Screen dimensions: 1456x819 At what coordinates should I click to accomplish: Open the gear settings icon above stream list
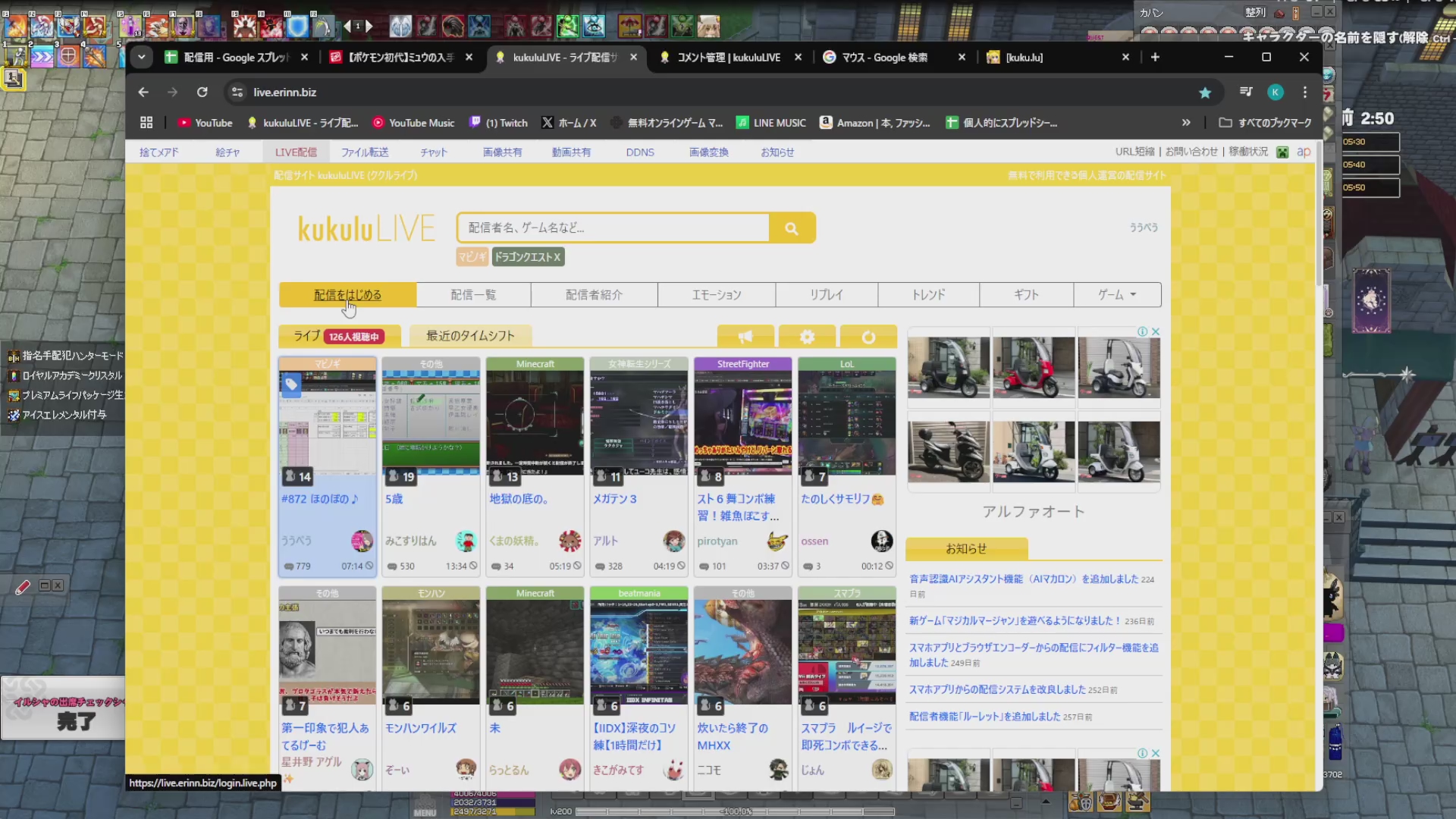[807, 337]
